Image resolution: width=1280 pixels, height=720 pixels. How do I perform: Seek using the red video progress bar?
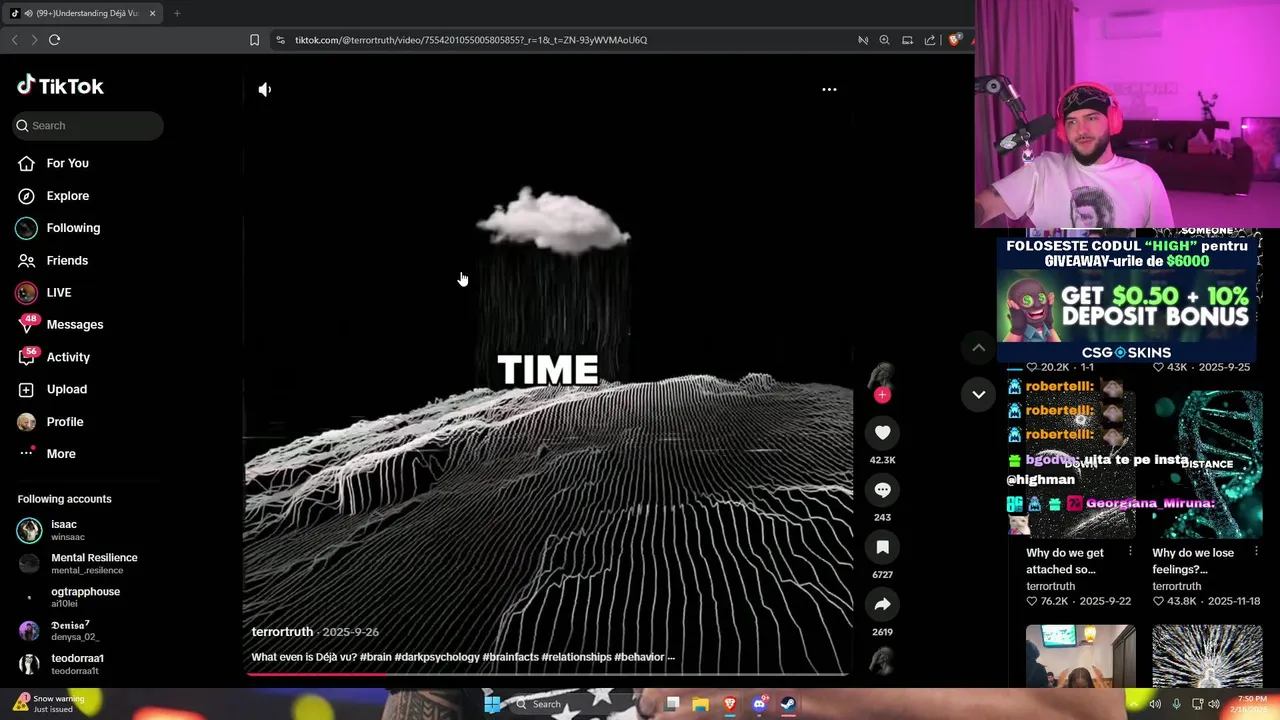(548, 674)
